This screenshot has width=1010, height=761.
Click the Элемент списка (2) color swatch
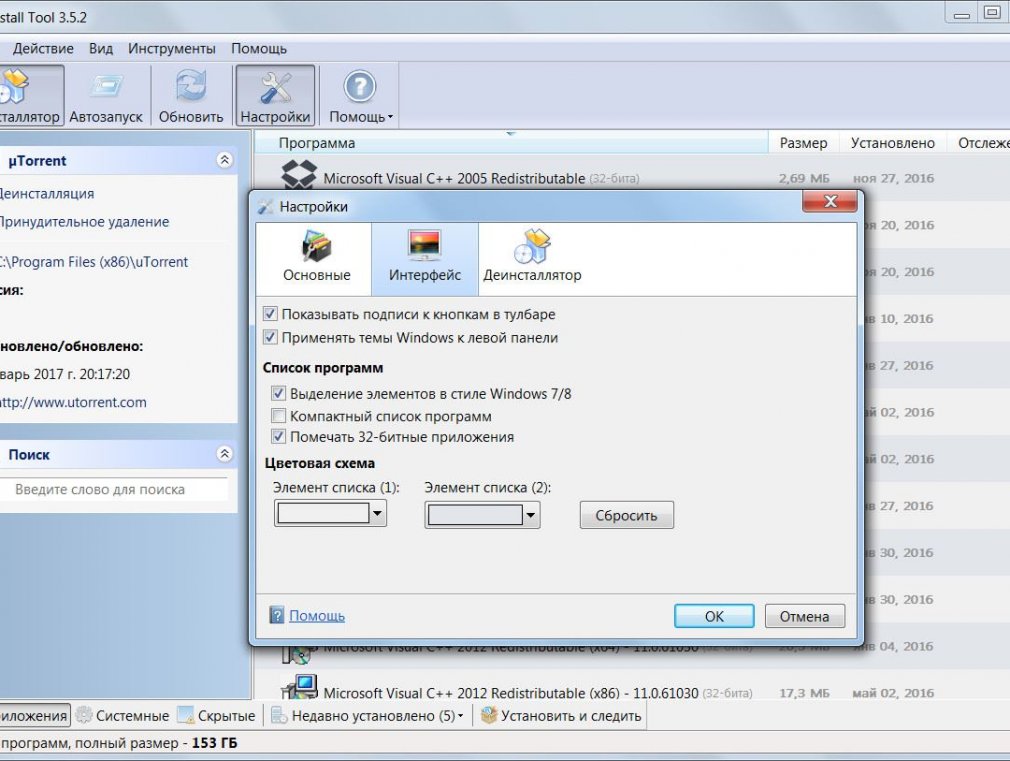click(475, 515)
